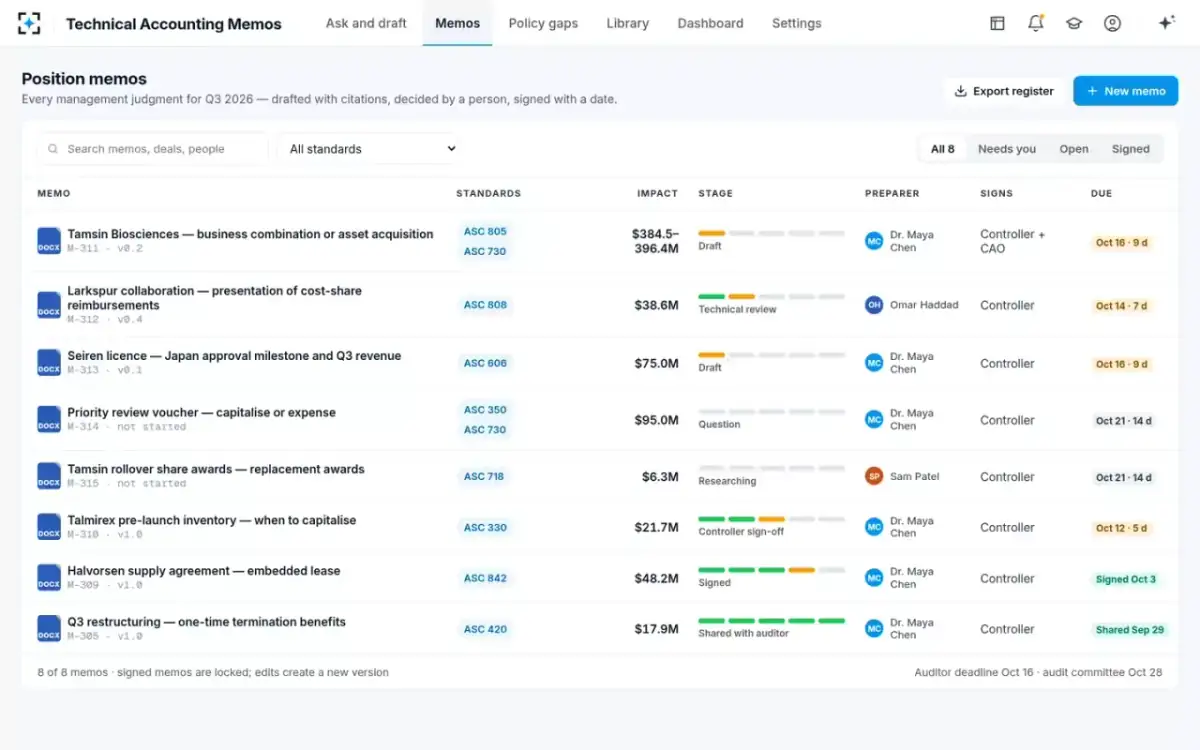Go to Ask and draft tab
The image size is (1200, 750).
pos(366,23)
